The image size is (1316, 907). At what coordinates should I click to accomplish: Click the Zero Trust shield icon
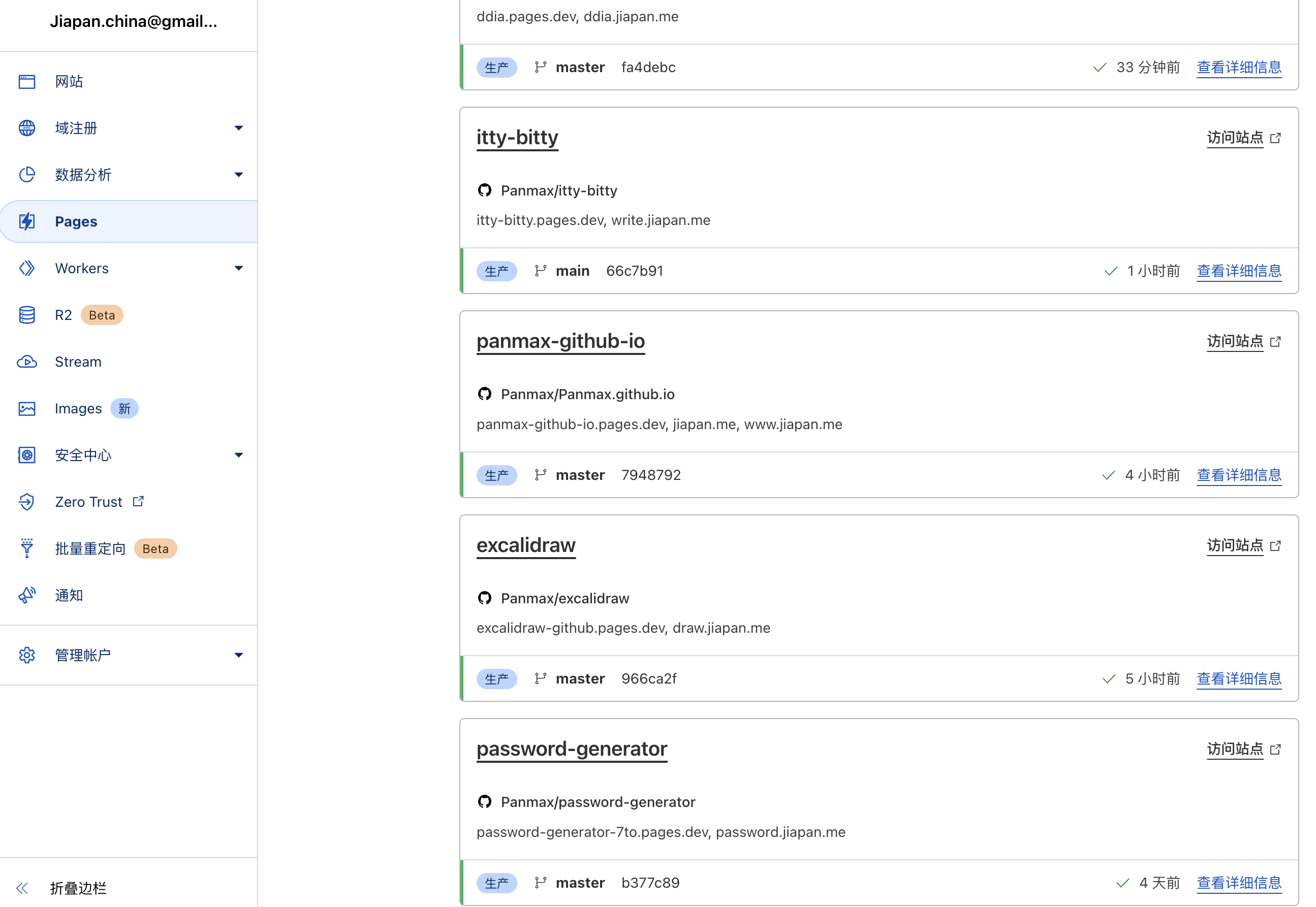27,502
